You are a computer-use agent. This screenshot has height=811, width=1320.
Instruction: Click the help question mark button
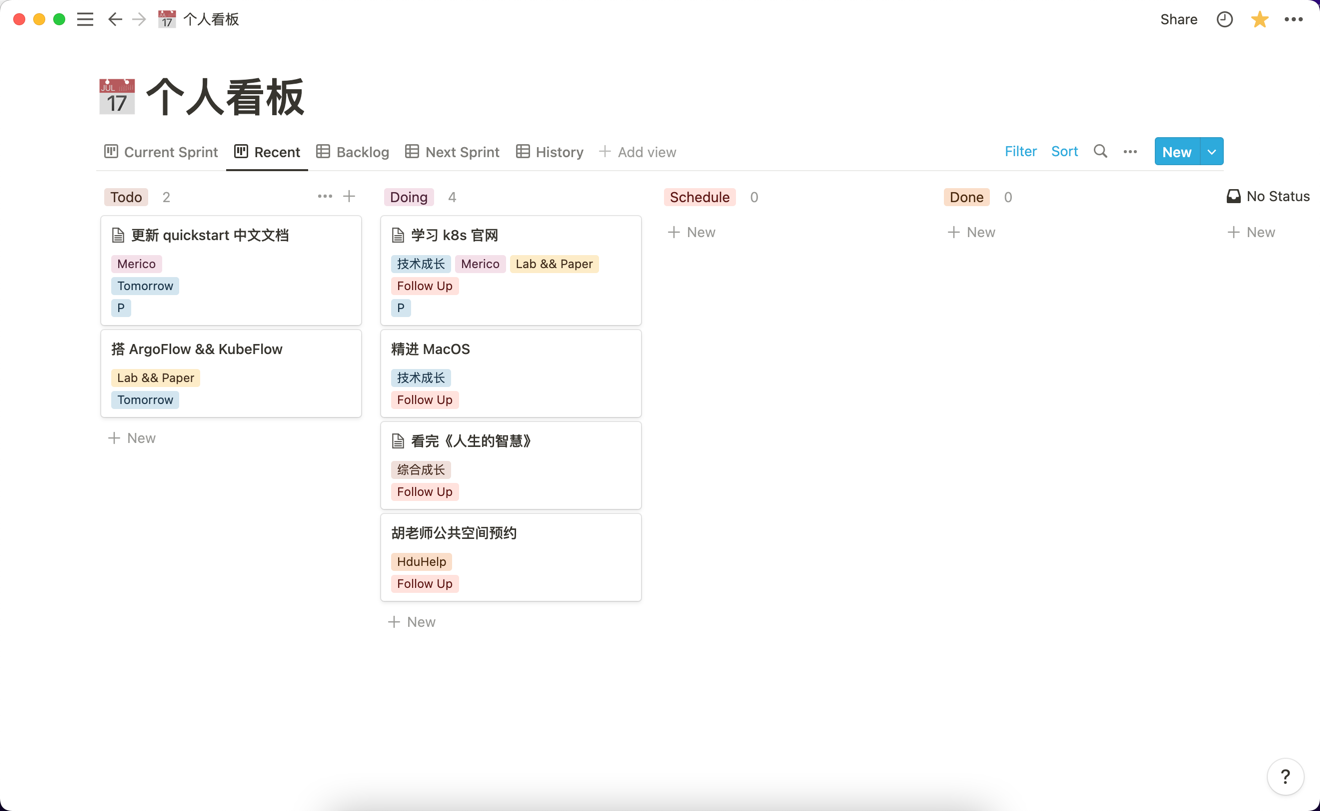(1285, 777)
